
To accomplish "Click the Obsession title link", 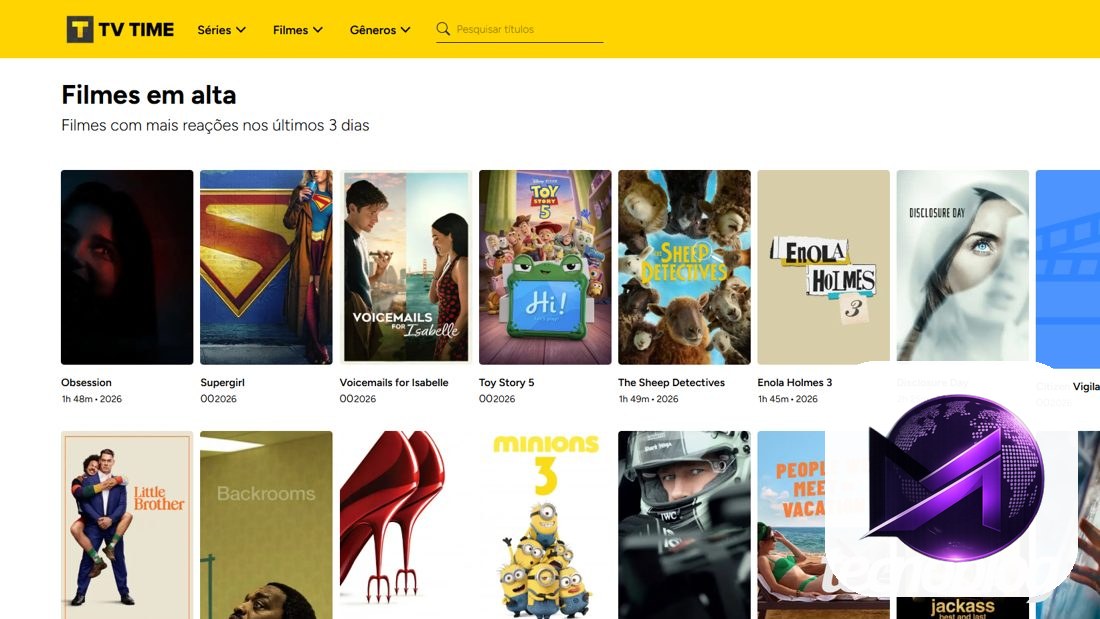I will 86,382.
